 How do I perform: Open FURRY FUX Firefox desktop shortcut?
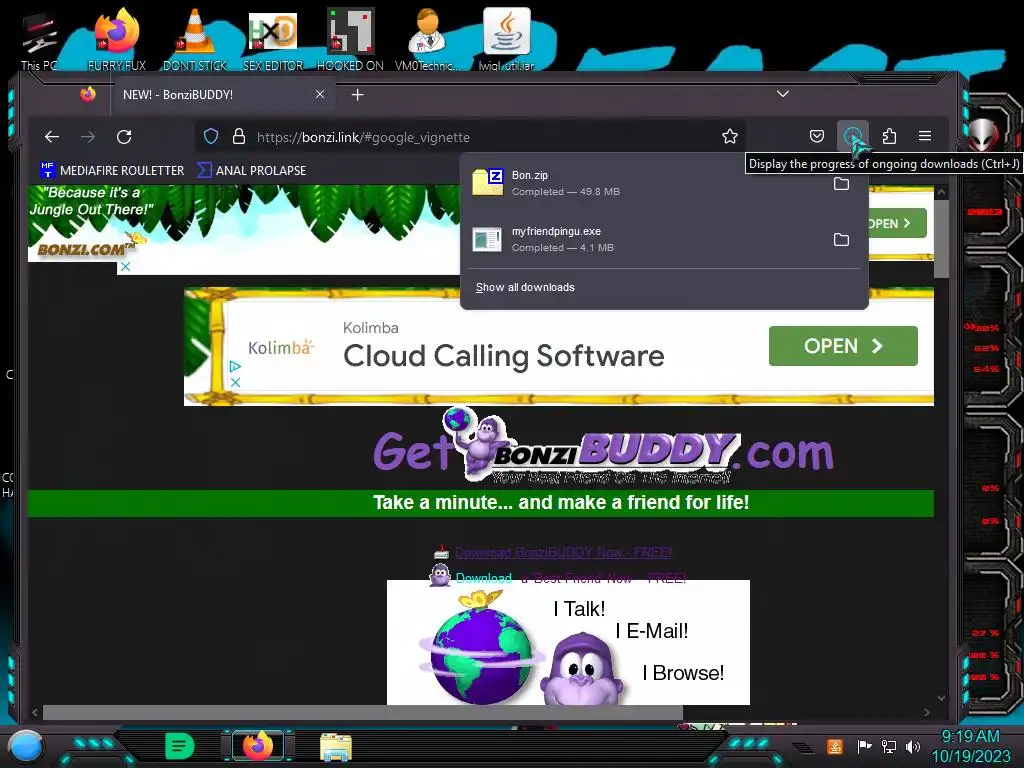point(117,39)
